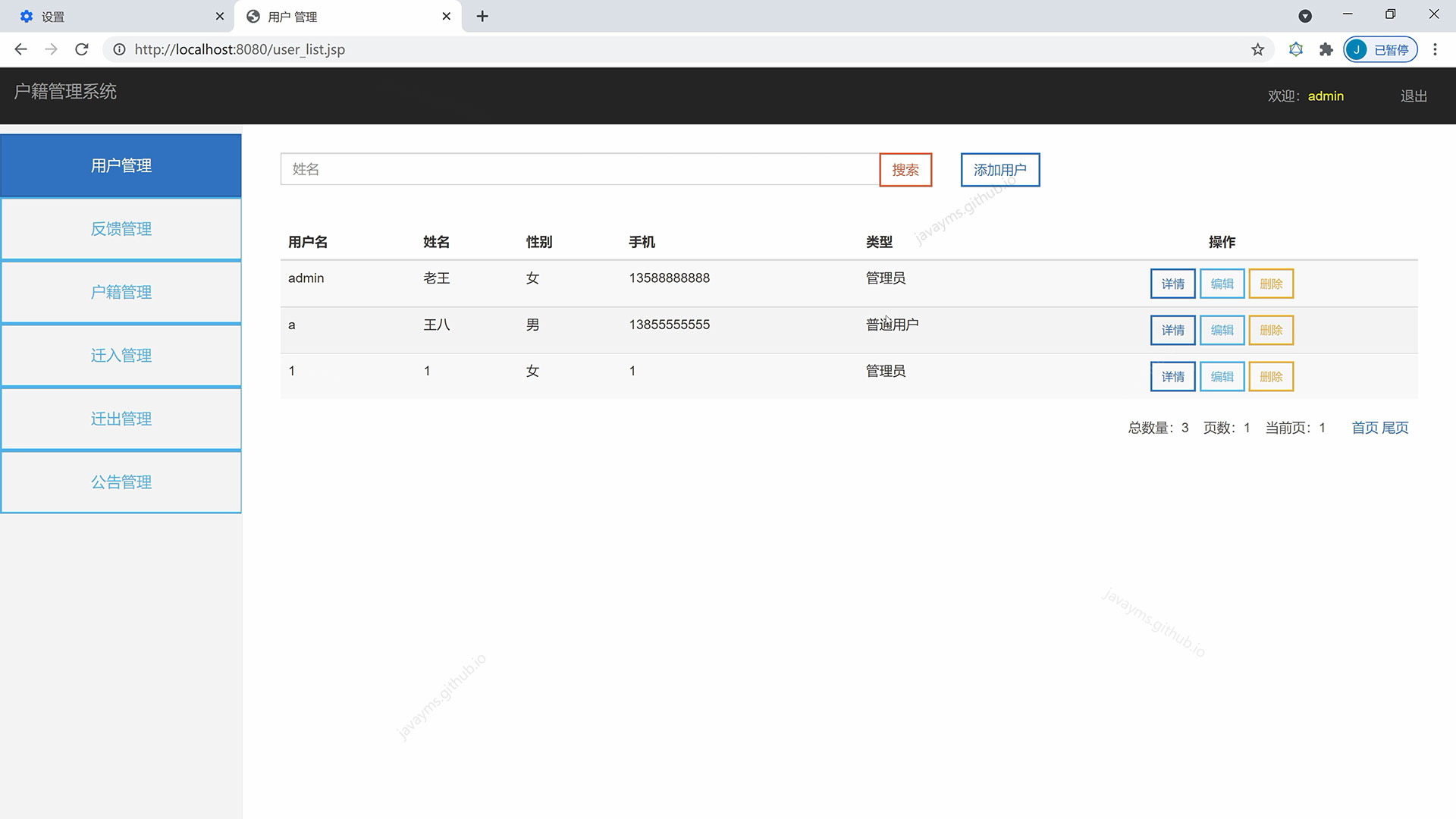Click the 添加用户 button
Screen dimensions: 1456x819
(x=1000, y=170)
